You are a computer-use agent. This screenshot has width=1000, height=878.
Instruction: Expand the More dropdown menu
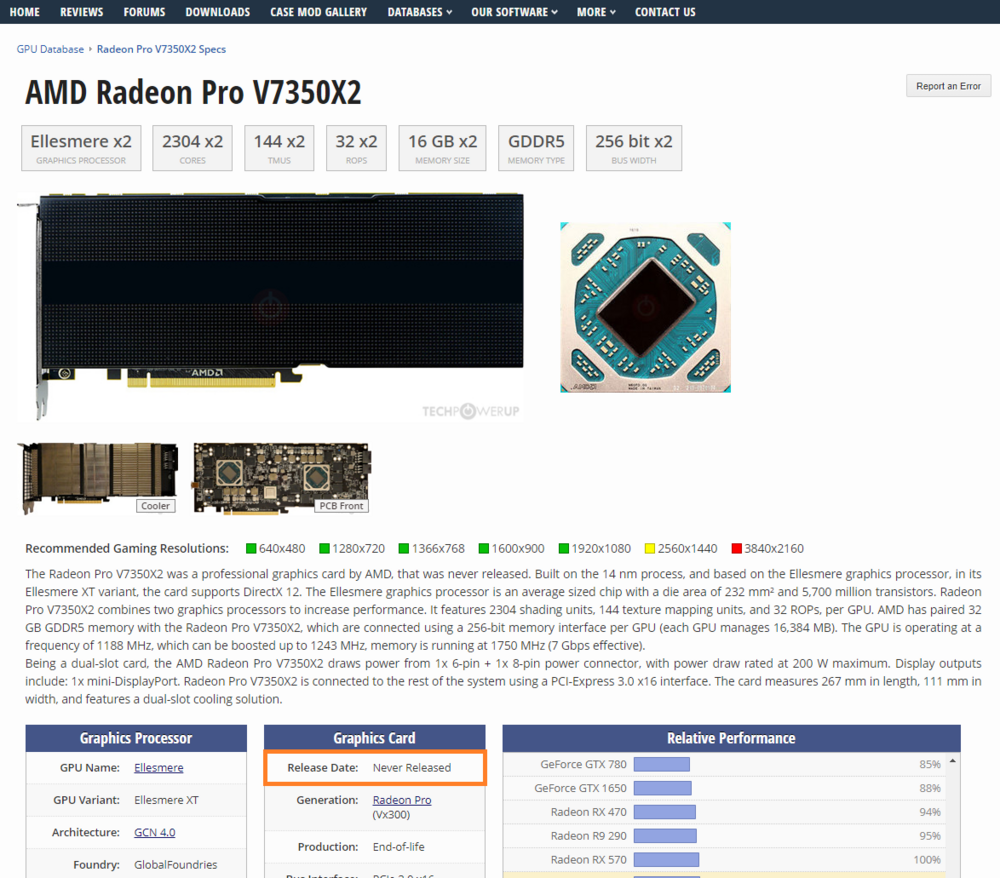click(596, 12)
